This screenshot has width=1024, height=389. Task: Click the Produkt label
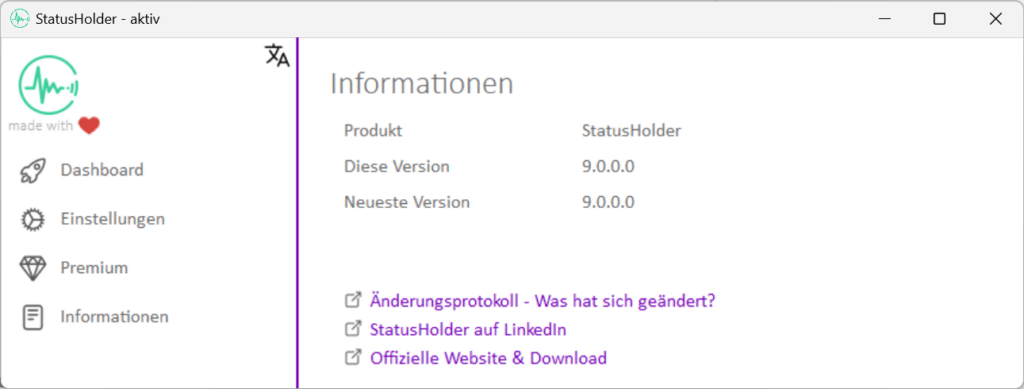[x=373, y=131]
